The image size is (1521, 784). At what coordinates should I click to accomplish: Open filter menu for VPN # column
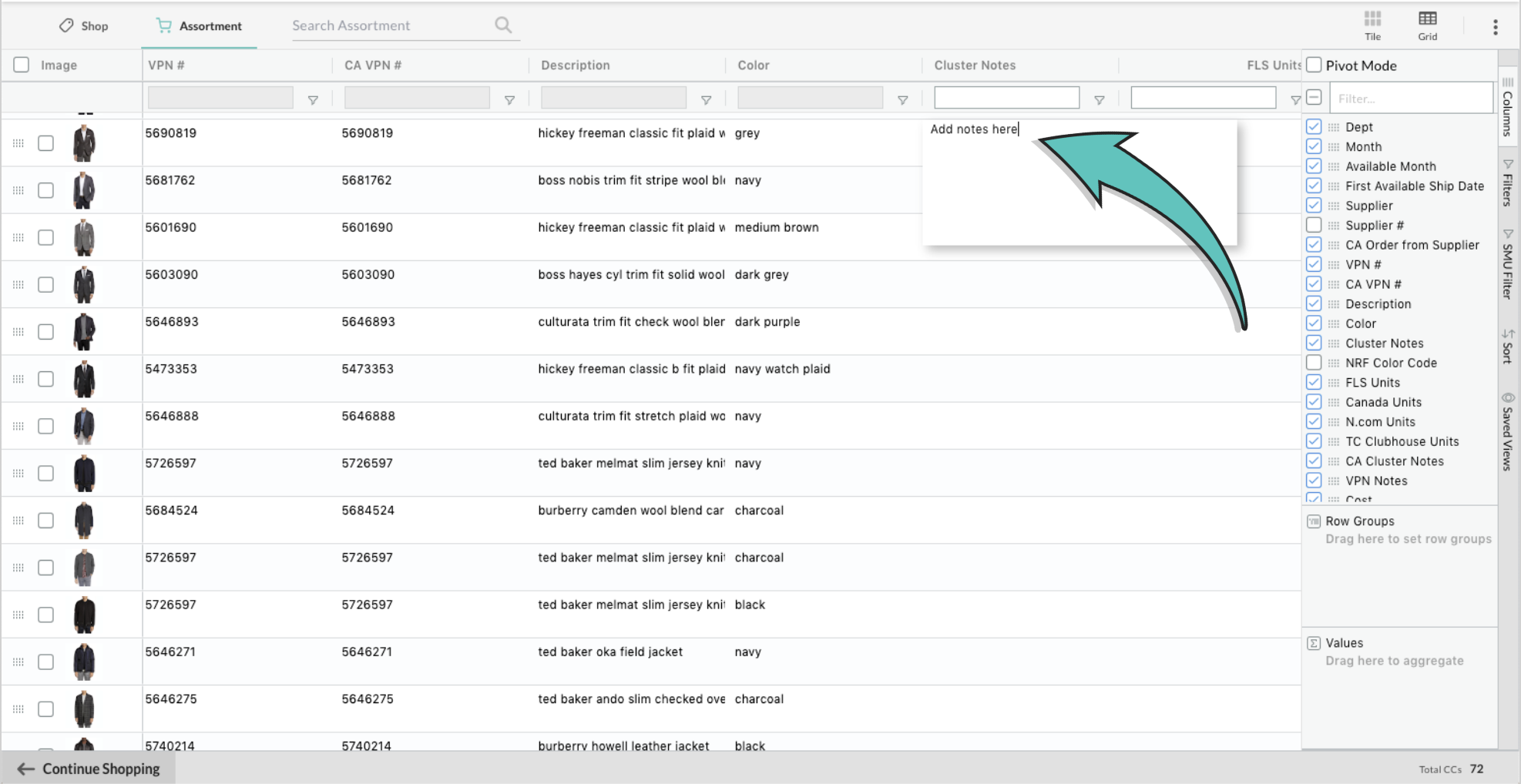point(313,99)
